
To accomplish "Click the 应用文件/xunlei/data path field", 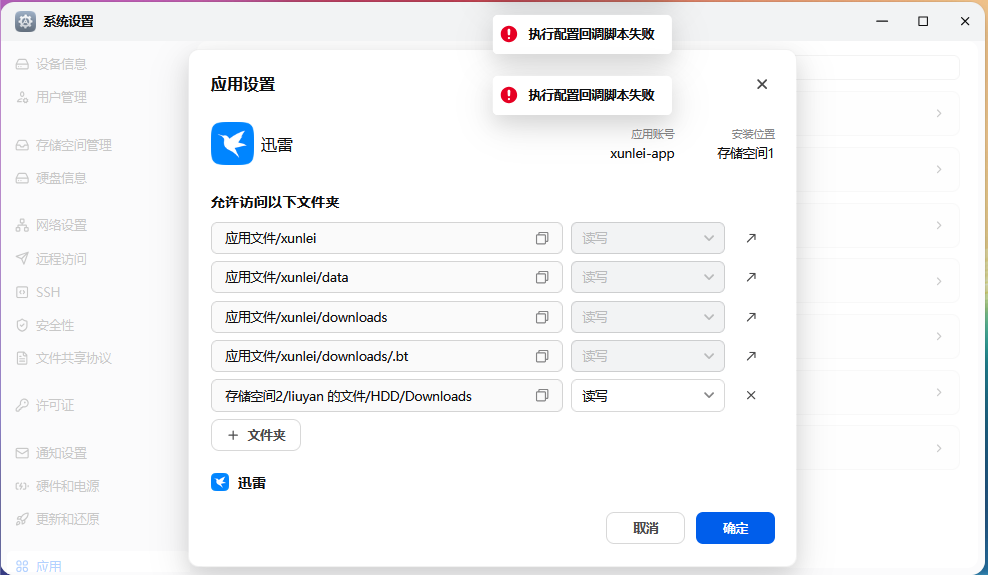I will [x=387, y=277].
